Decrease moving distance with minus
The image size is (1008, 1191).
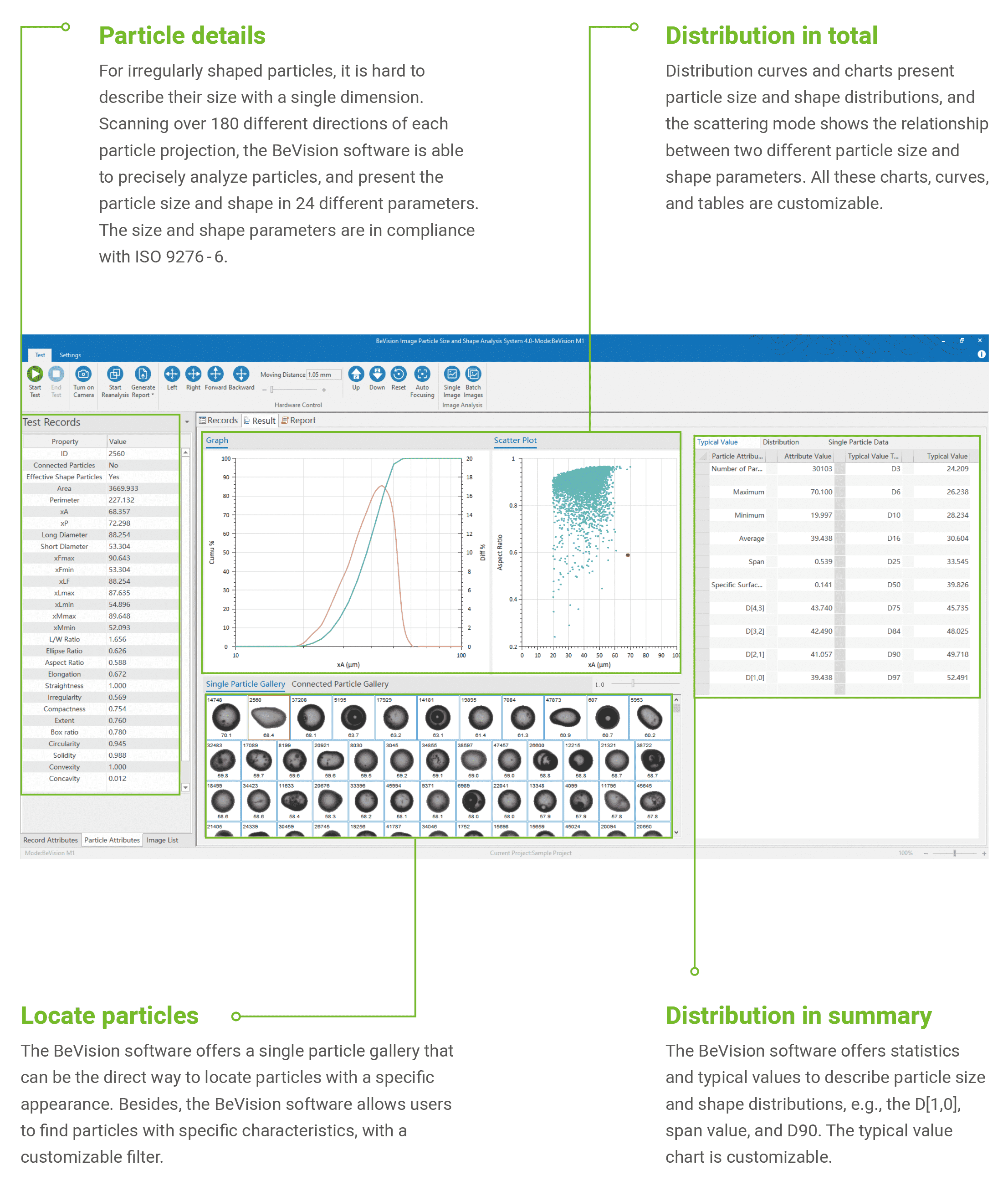click(265, 390)
